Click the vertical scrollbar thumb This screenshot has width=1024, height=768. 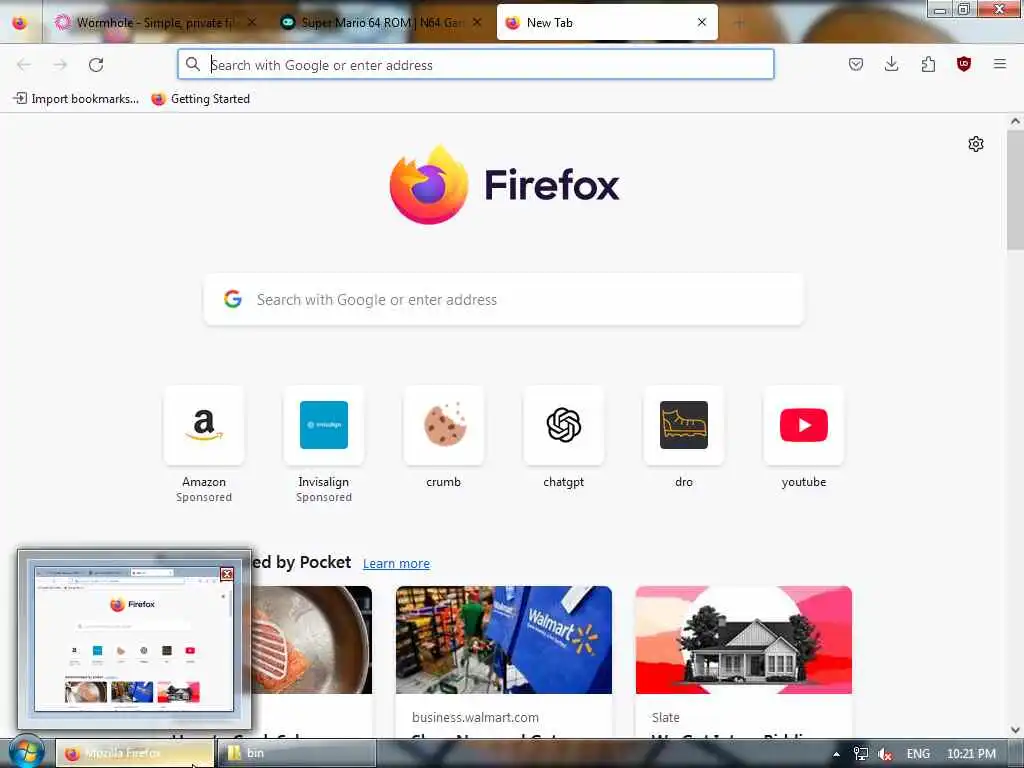coord(1015,189)
